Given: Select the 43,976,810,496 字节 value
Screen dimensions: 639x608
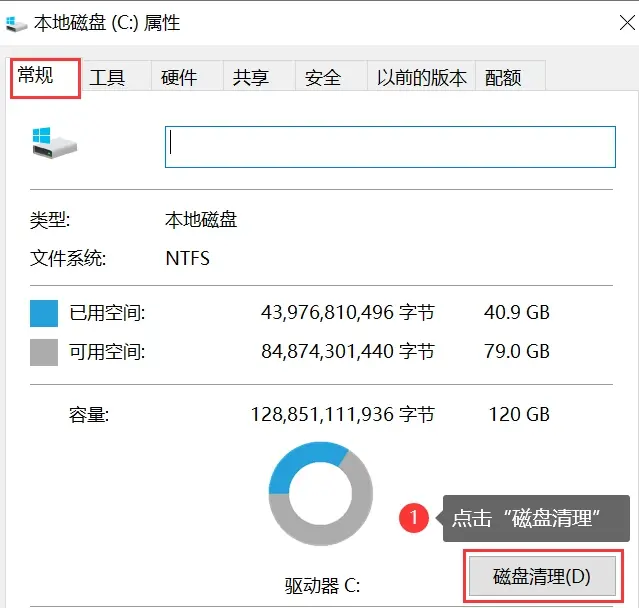Looking at the screenshot, I should [x=348, y=313].
